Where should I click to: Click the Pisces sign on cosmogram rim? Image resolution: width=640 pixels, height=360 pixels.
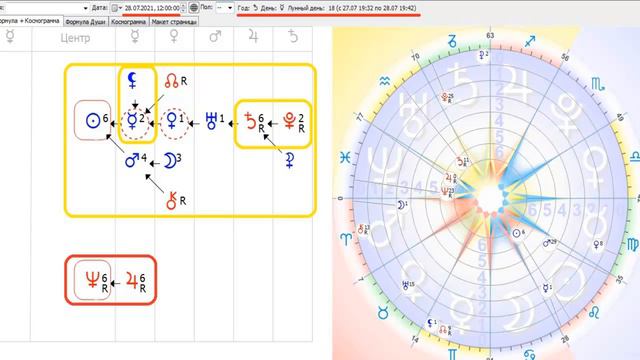[345, 157]
